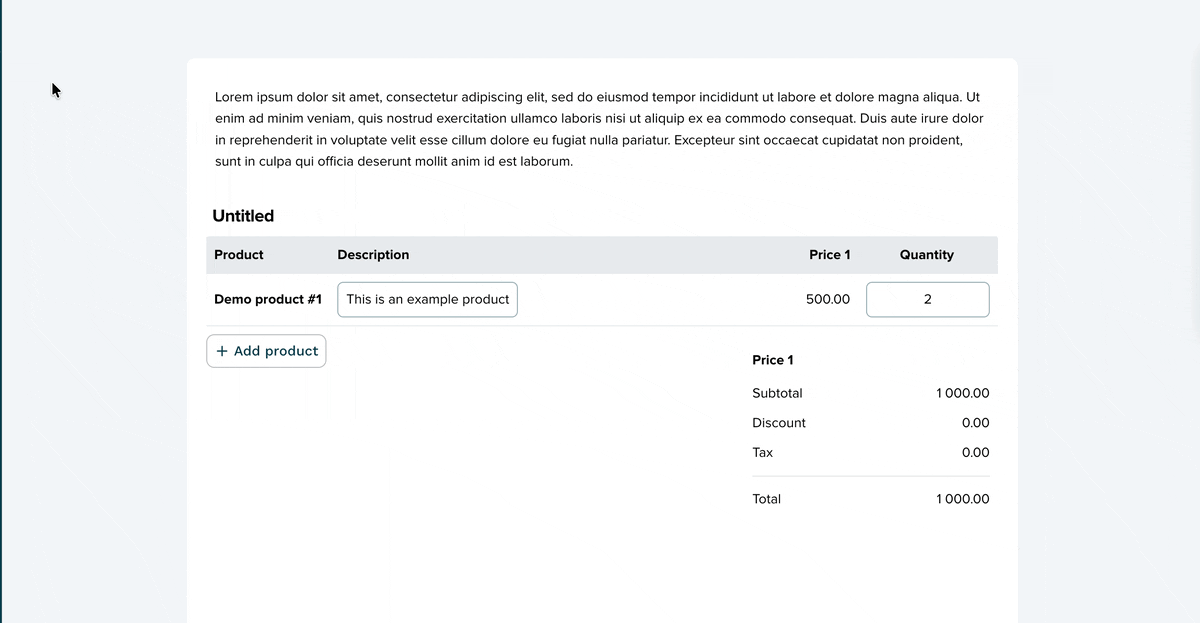Click the Quantity column header
Image resolution: width=1200 pixels, height=623 pixels.
pos(927,255)
